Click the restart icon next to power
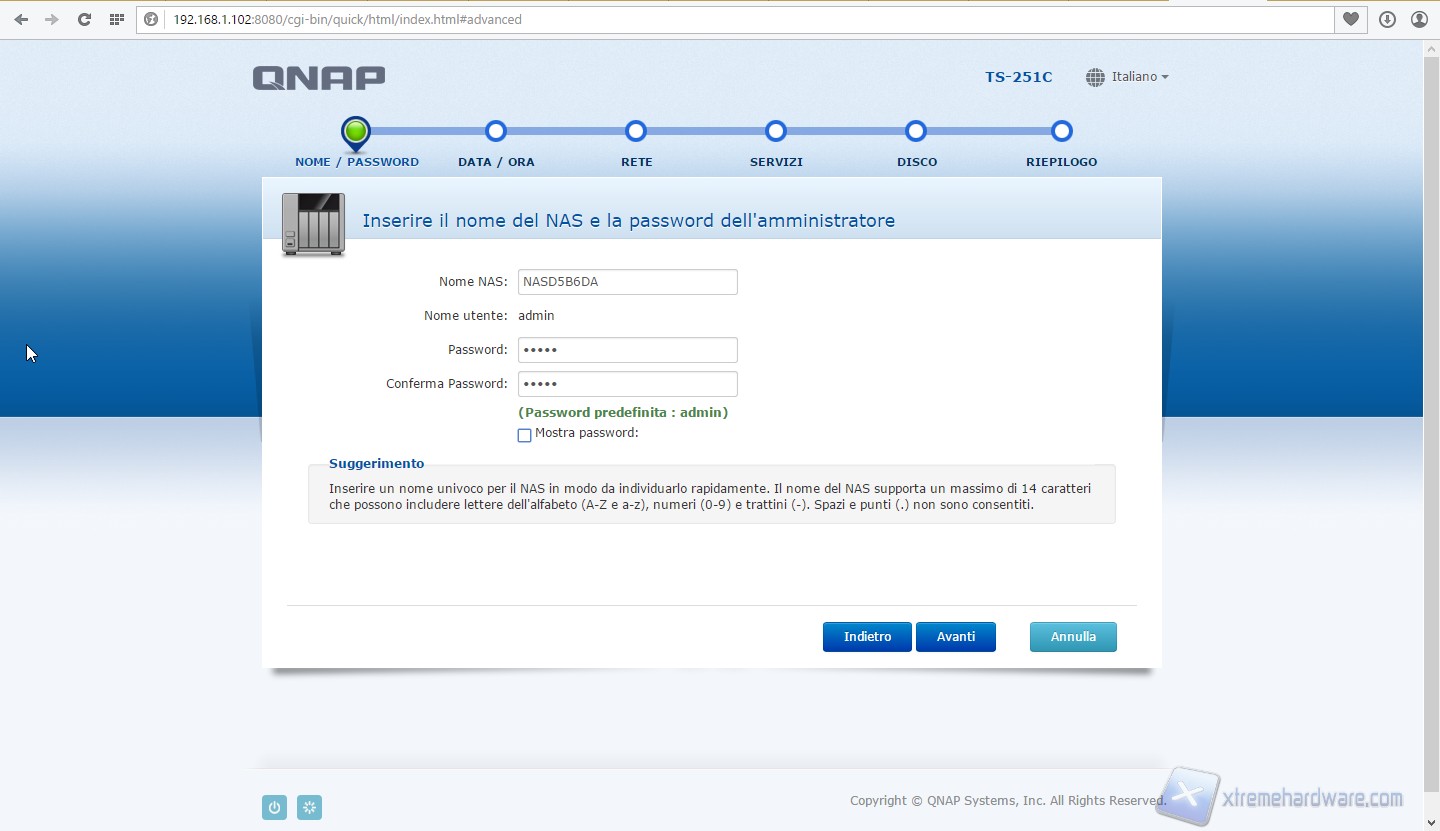The height and width of the screenshot is (831, 1440). 310,808
